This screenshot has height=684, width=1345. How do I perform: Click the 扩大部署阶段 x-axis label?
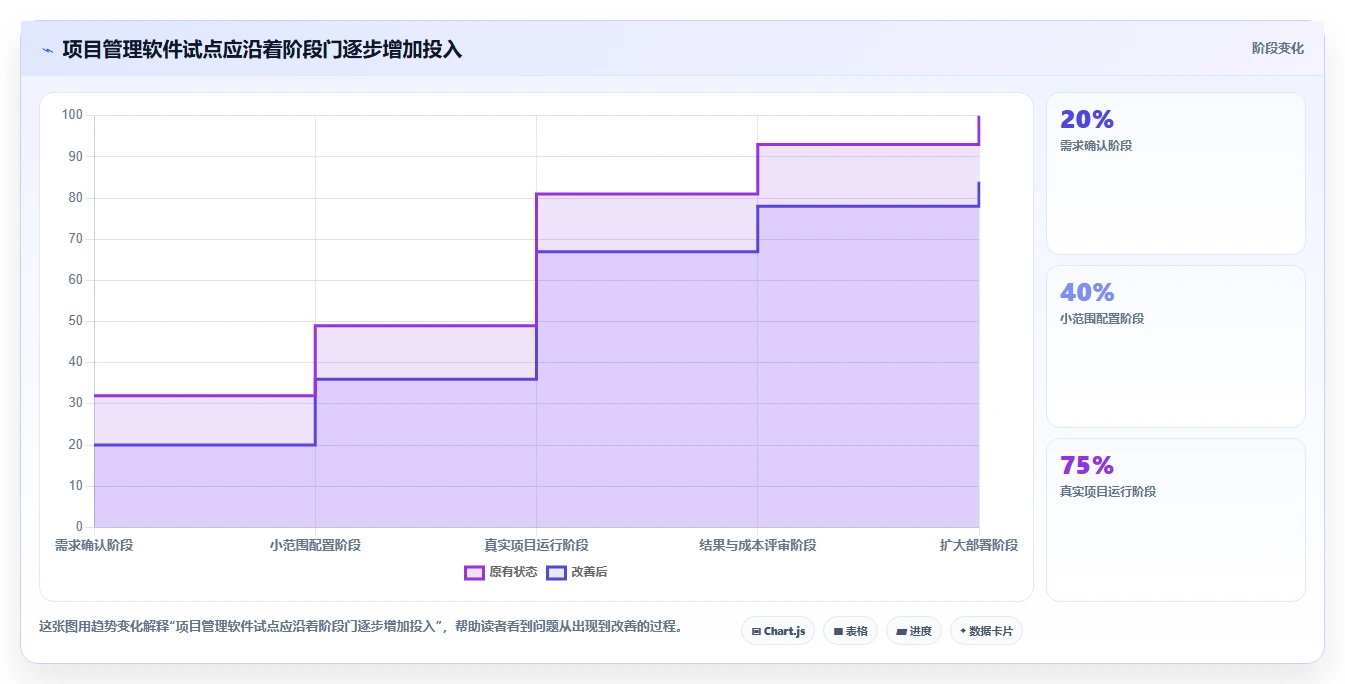point(979,545)
